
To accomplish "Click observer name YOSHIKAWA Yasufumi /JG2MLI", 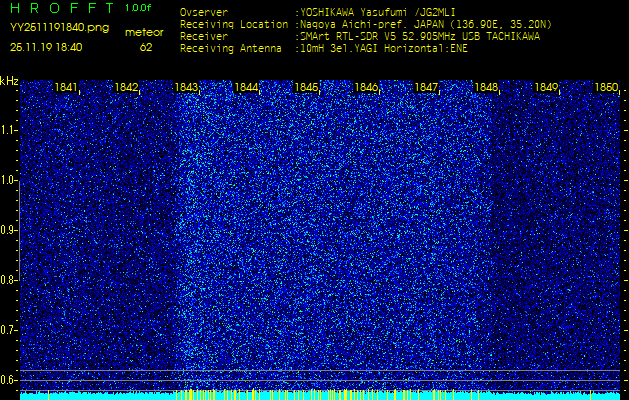I will [x=378, y=13].
